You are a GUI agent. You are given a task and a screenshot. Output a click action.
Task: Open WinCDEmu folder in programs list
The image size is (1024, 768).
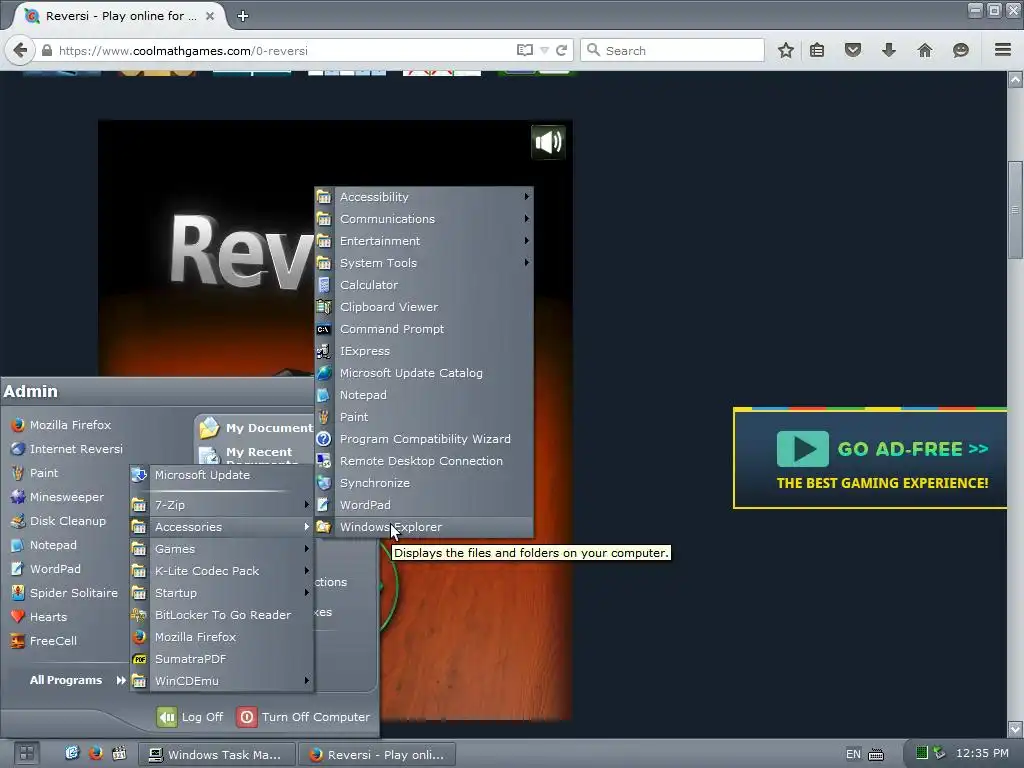221,681
